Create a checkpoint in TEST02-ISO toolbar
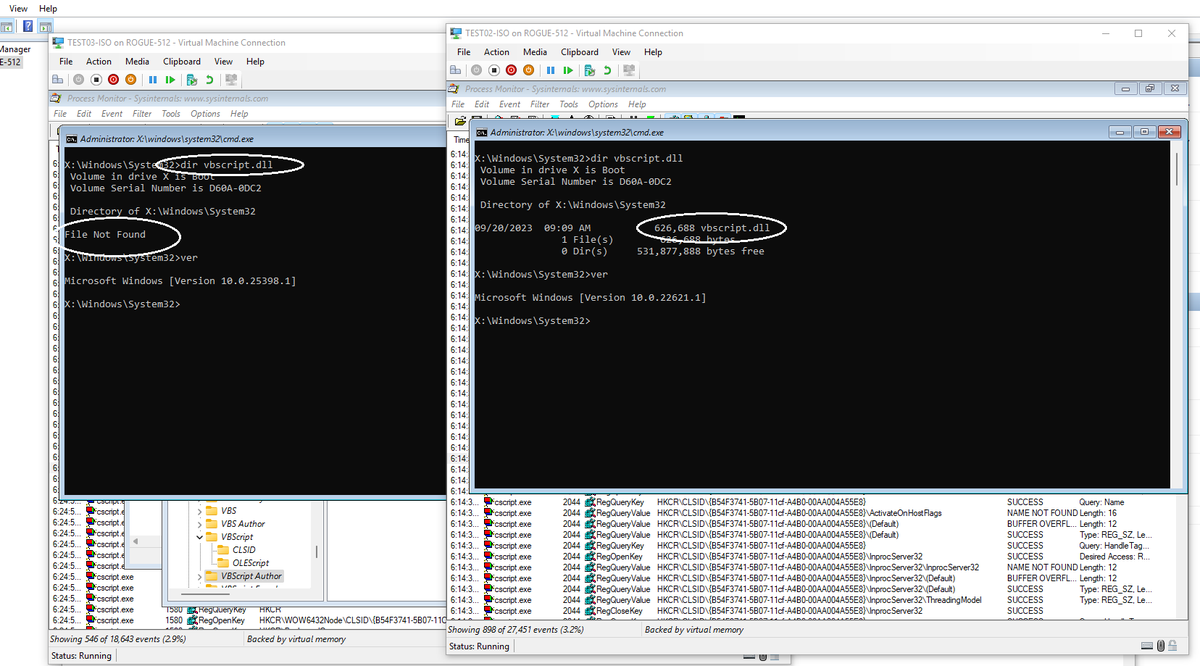This screenshot has height=666, width=1200. pyautogui.click(x=589, y=70)
